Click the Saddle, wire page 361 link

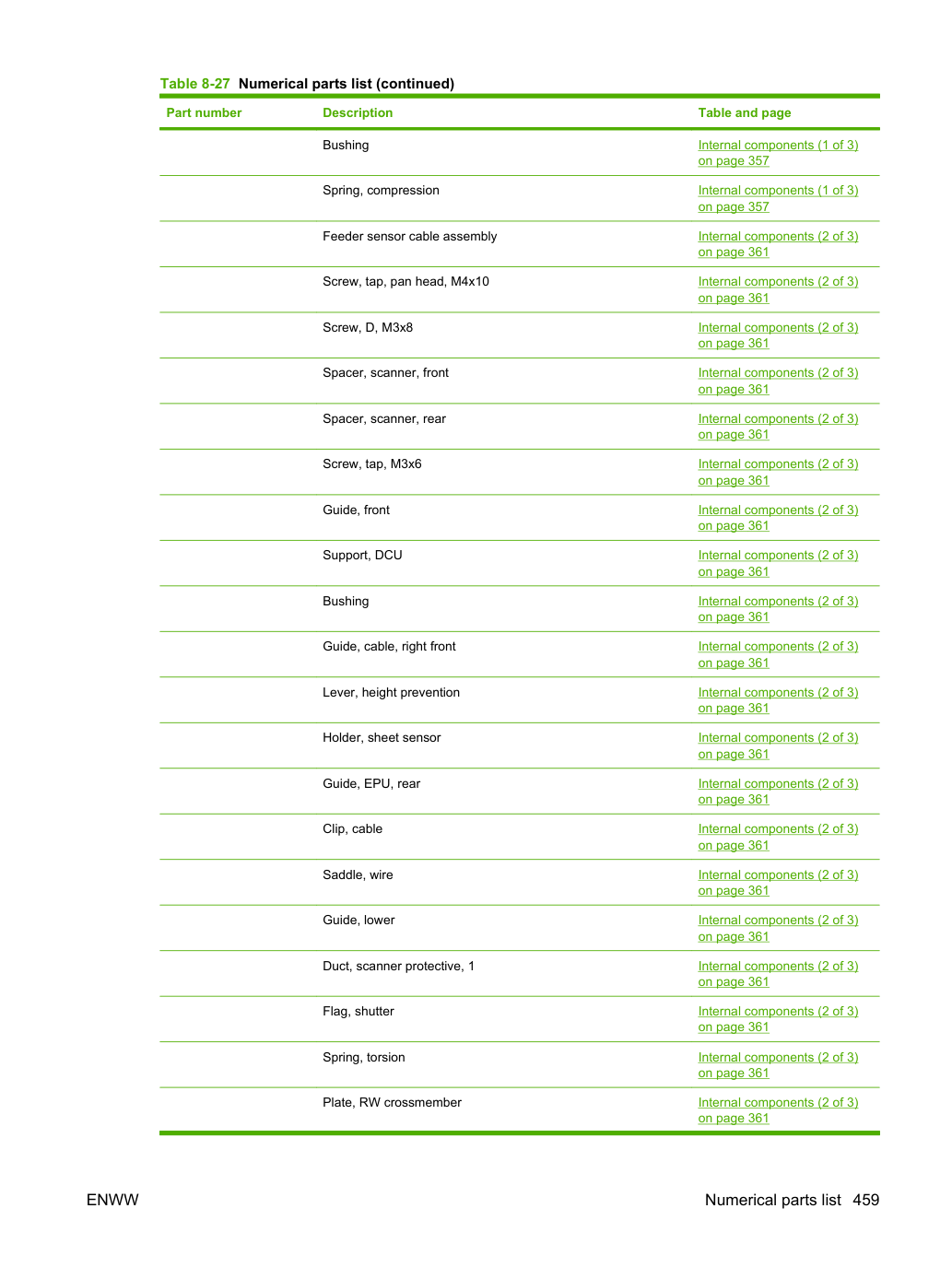click(x=778, y=883)
